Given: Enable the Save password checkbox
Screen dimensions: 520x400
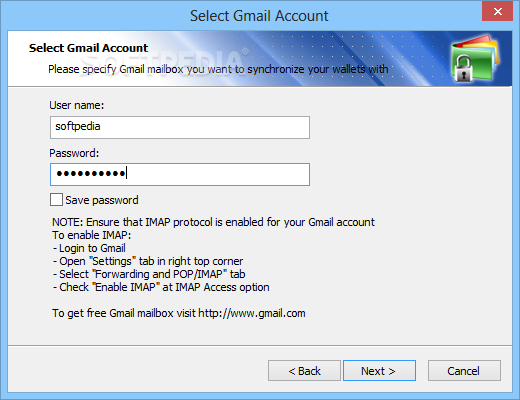Looking at the screenshot, I should click(x=56, y=200).
